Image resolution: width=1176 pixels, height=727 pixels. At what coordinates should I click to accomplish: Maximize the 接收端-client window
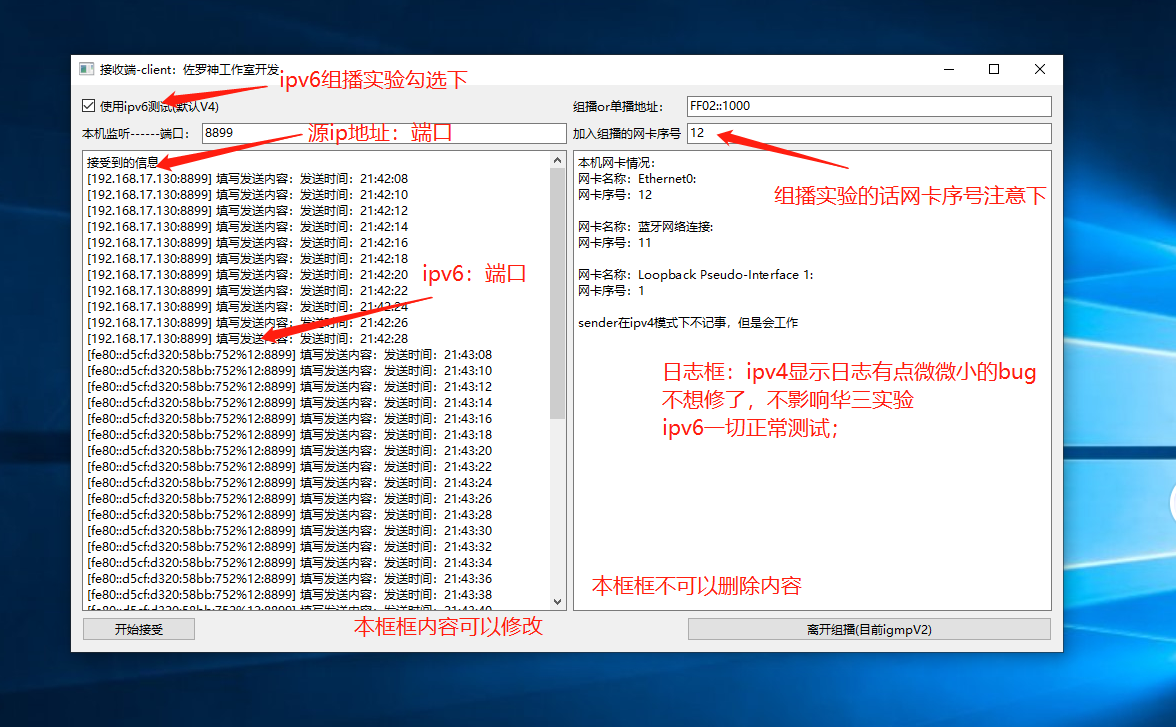click(994, 69)
